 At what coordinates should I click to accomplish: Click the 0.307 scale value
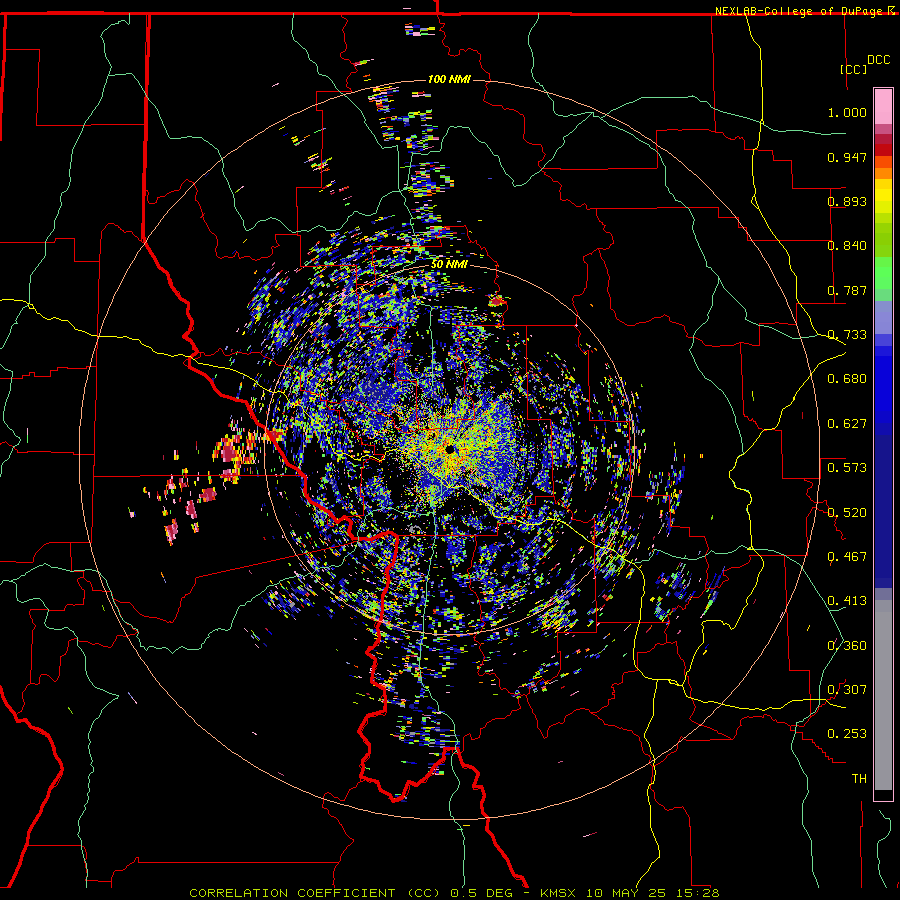pos(847,690)
